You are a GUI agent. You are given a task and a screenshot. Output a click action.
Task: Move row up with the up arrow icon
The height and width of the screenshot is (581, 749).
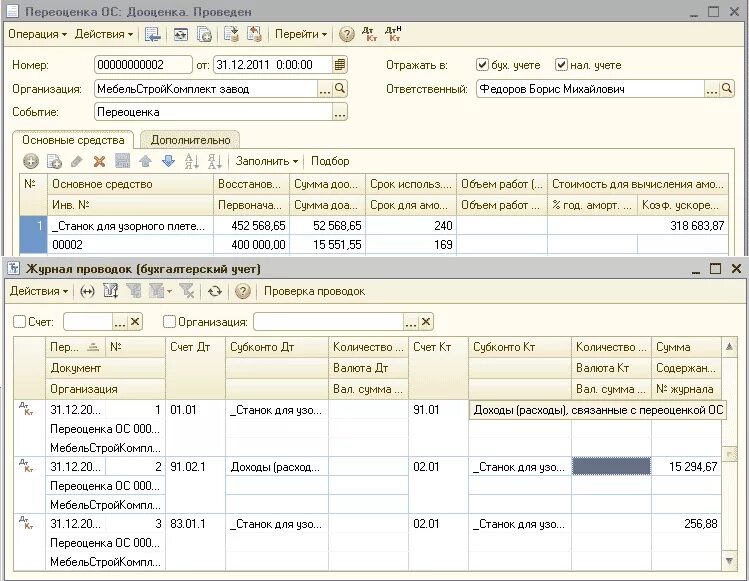coord(145,161)
